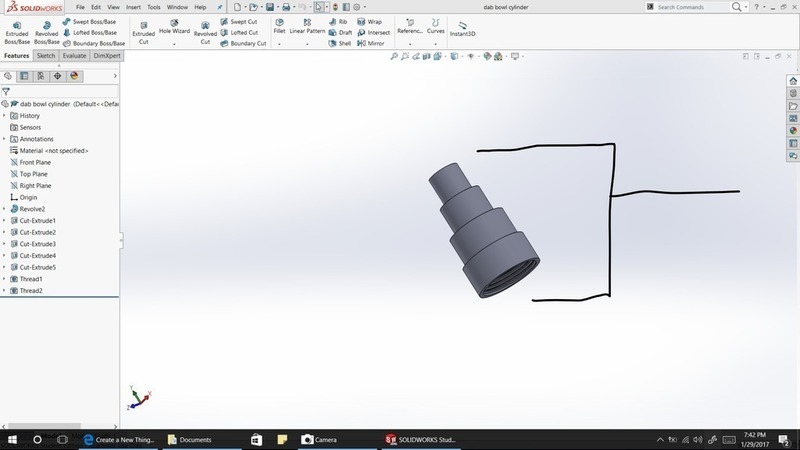Click the Search Commands field
Screen dimensions: 800x450
pyautogui.click(x=691, y=7)
